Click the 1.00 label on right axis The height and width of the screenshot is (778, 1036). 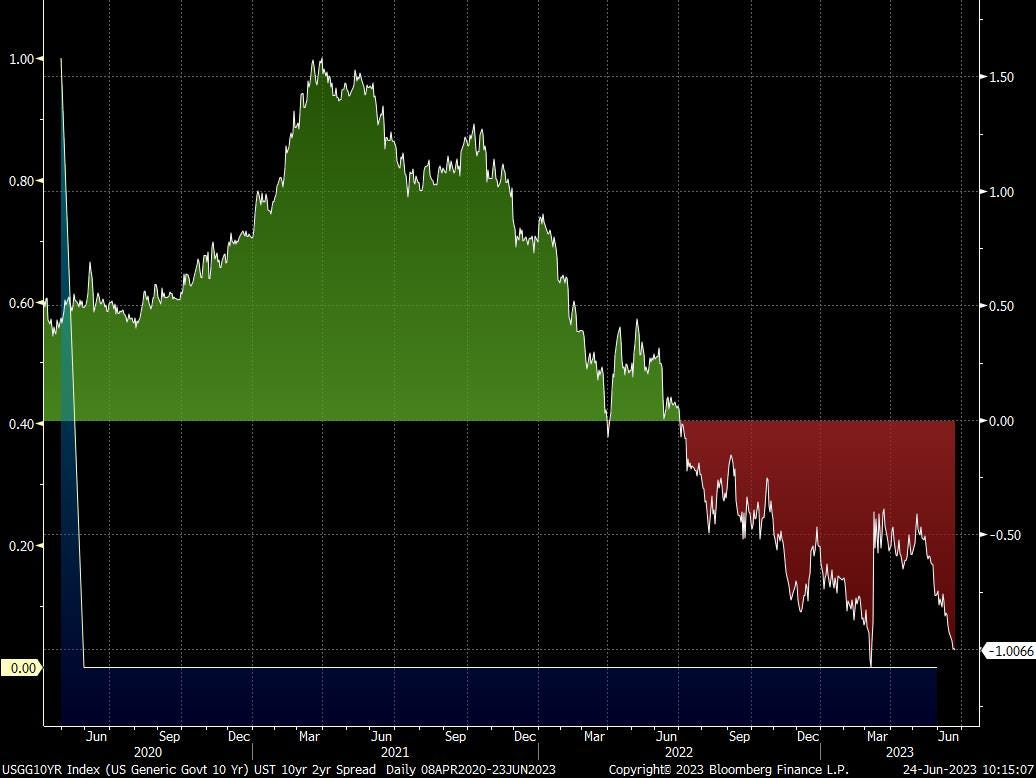coord(1001,192)
